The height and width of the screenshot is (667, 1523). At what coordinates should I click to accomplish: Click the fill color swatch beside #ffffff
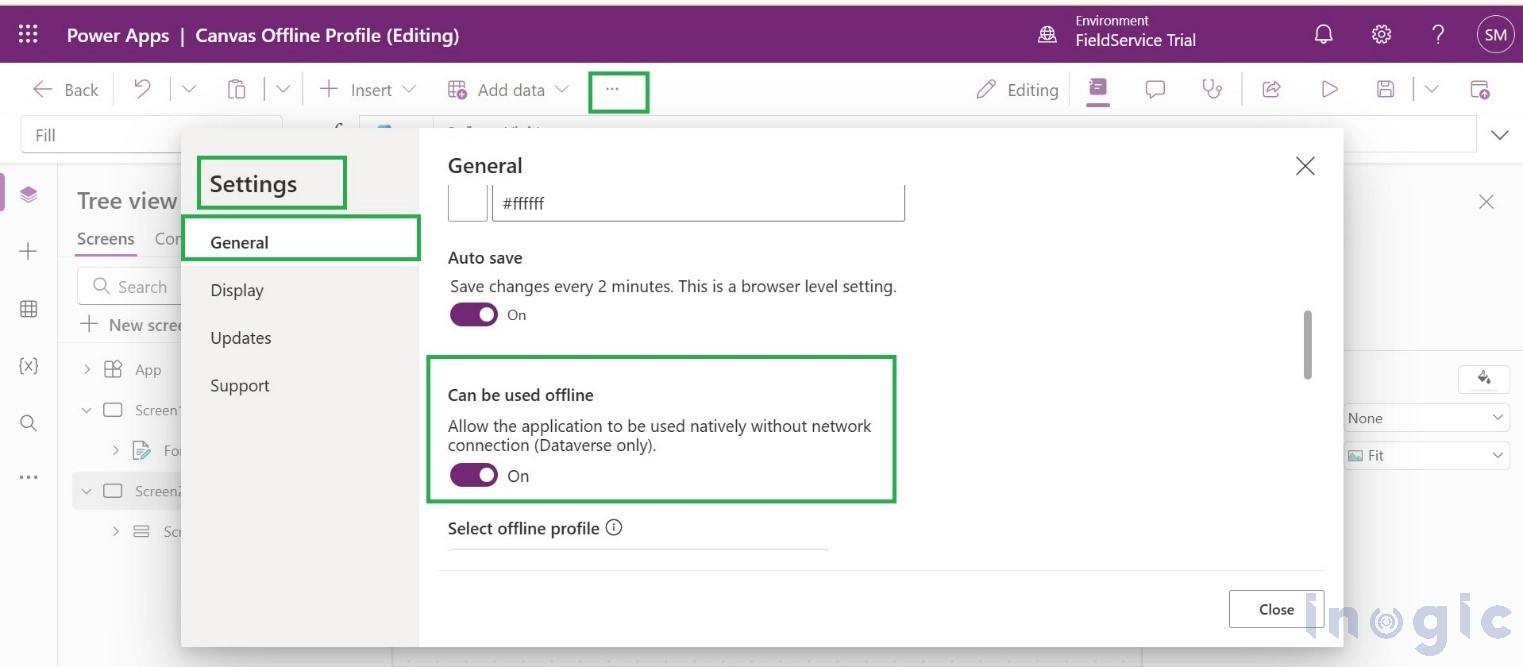tap(467, 202)
